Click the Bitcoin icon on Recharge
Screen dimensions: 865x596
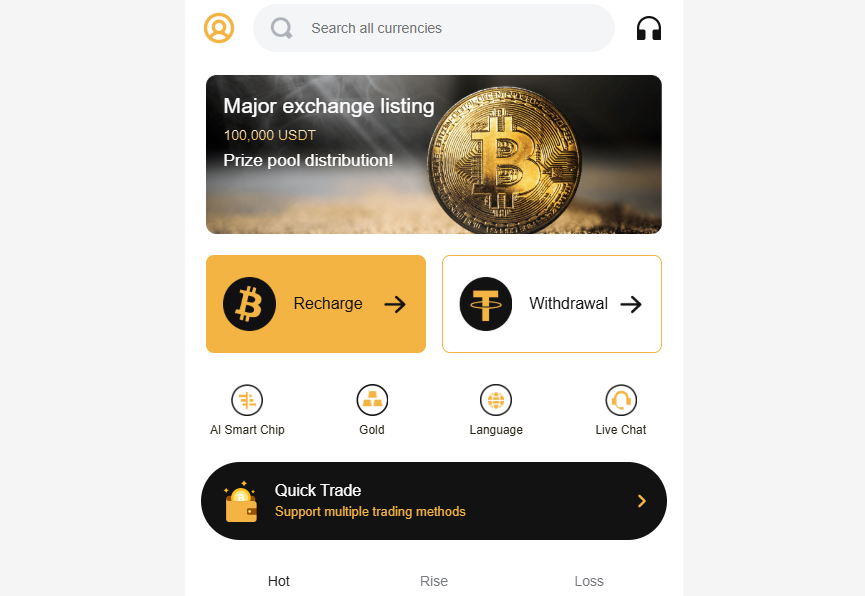(249, 304)
